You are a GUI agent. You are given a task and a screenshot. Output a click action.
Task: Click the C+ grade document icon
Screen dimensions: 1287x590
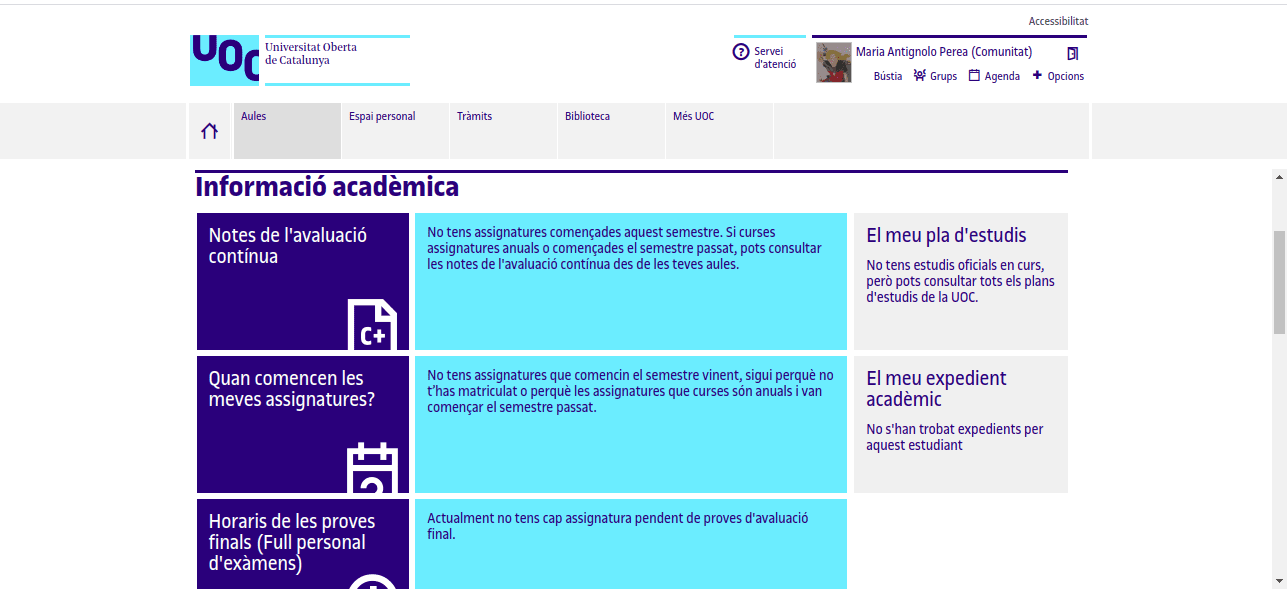(372, 325)
